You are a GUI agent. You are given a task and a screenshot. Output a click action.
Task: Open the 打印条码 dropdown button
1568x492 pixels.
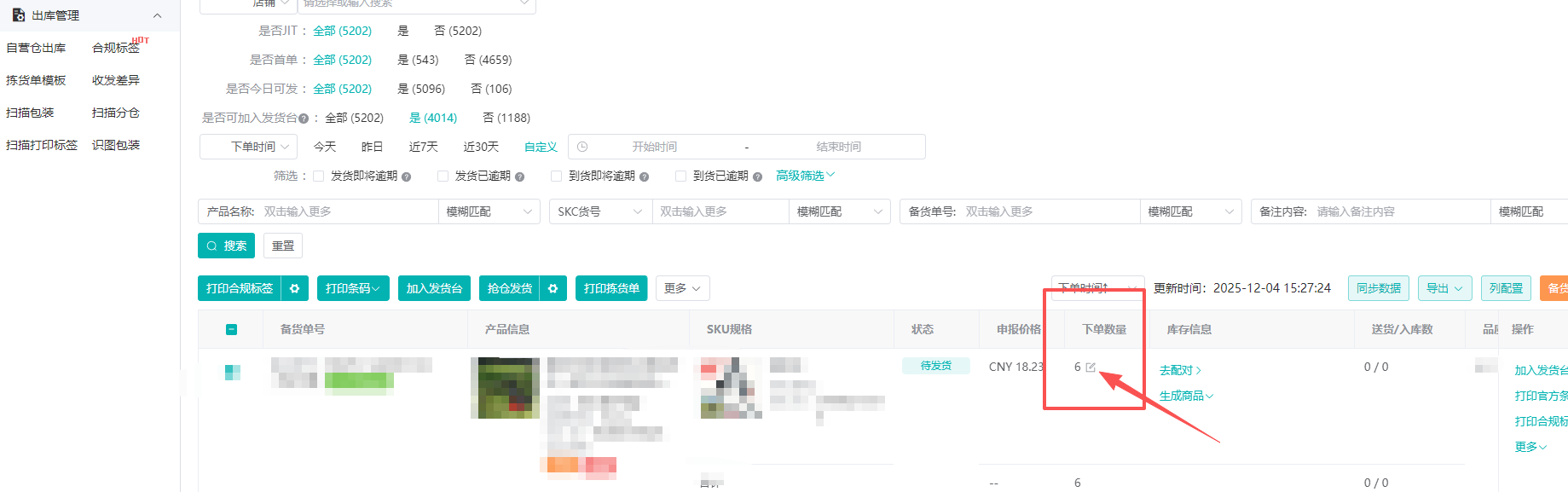point(353,288)
